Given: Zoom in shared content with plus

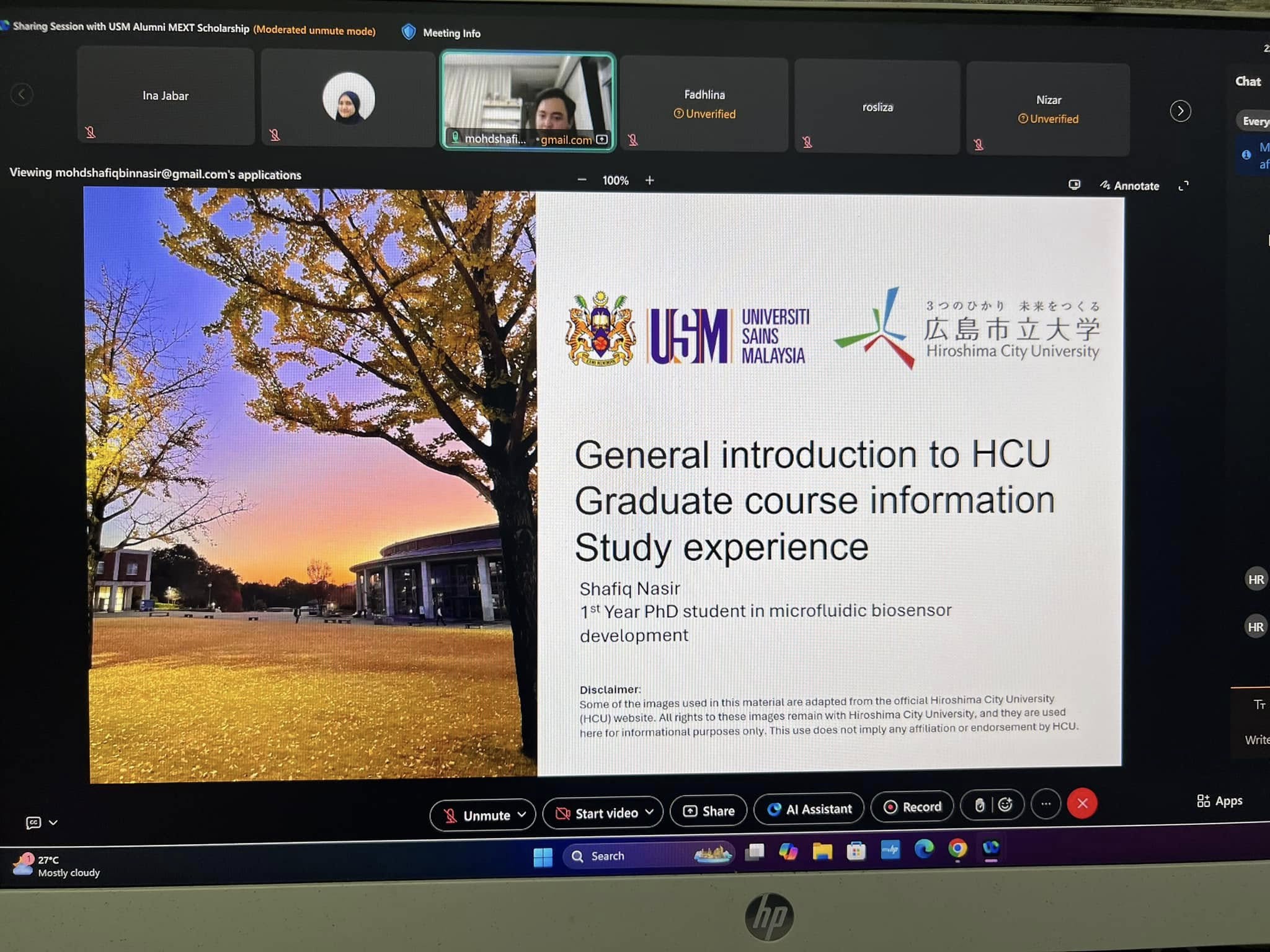Looking at the screenshot, I should 649,180.
